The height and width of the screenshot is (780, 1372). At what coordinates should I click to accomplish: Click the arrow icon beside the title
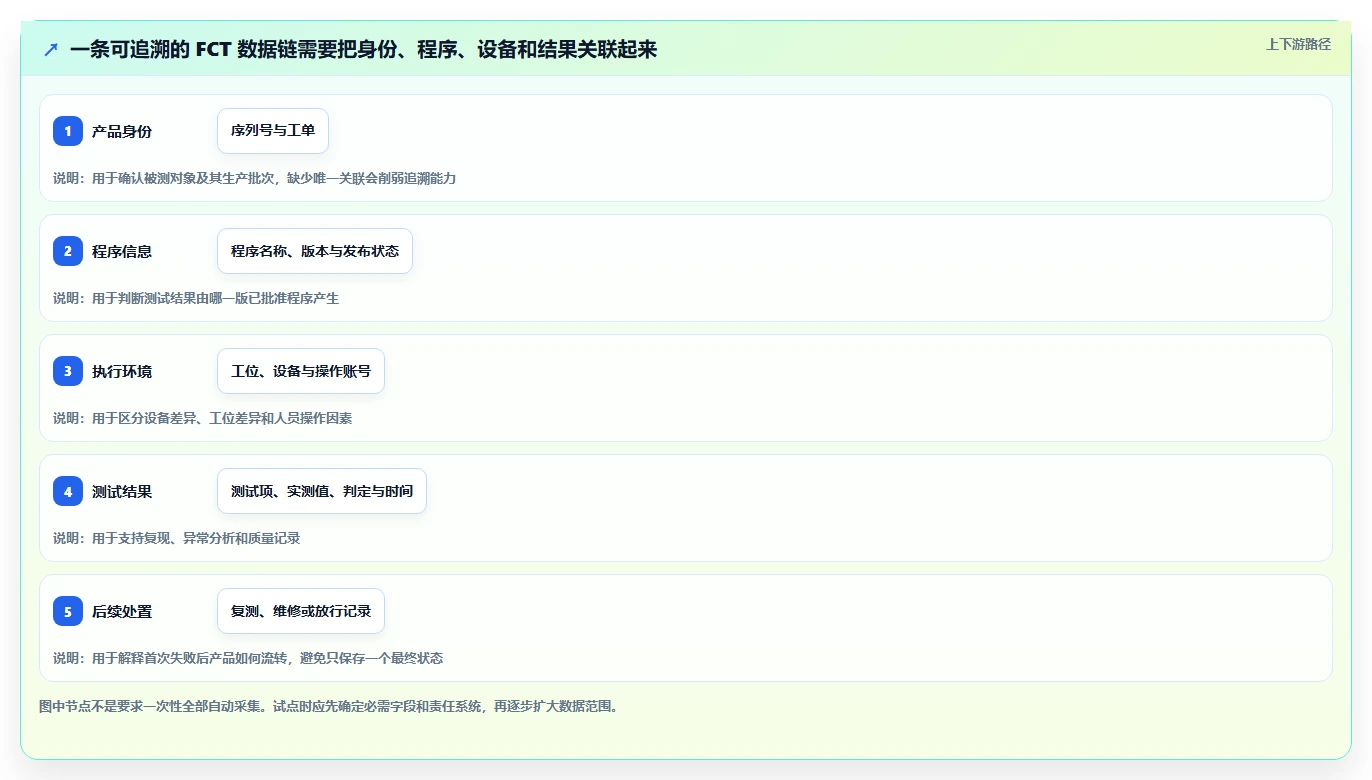coord(51,49)
